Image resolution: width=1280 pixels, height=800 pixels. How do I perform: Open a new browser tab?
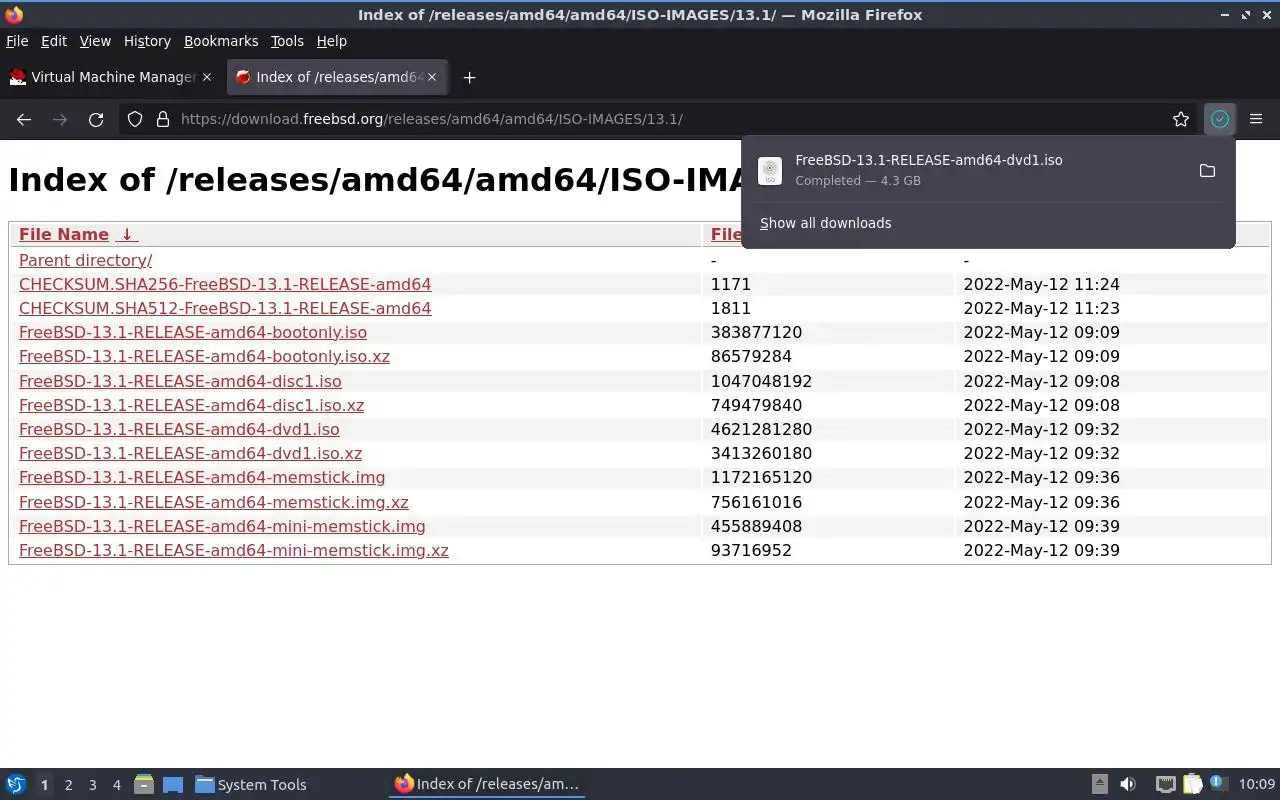(x=469, y=77)
